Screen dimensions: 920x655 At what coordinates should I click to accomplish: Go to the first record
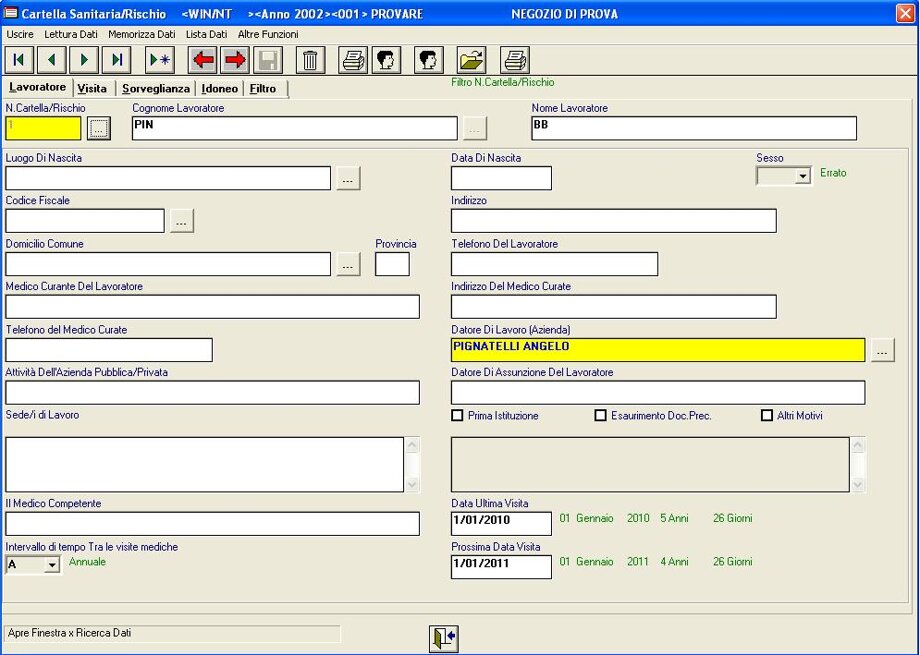tap(19, 60)
